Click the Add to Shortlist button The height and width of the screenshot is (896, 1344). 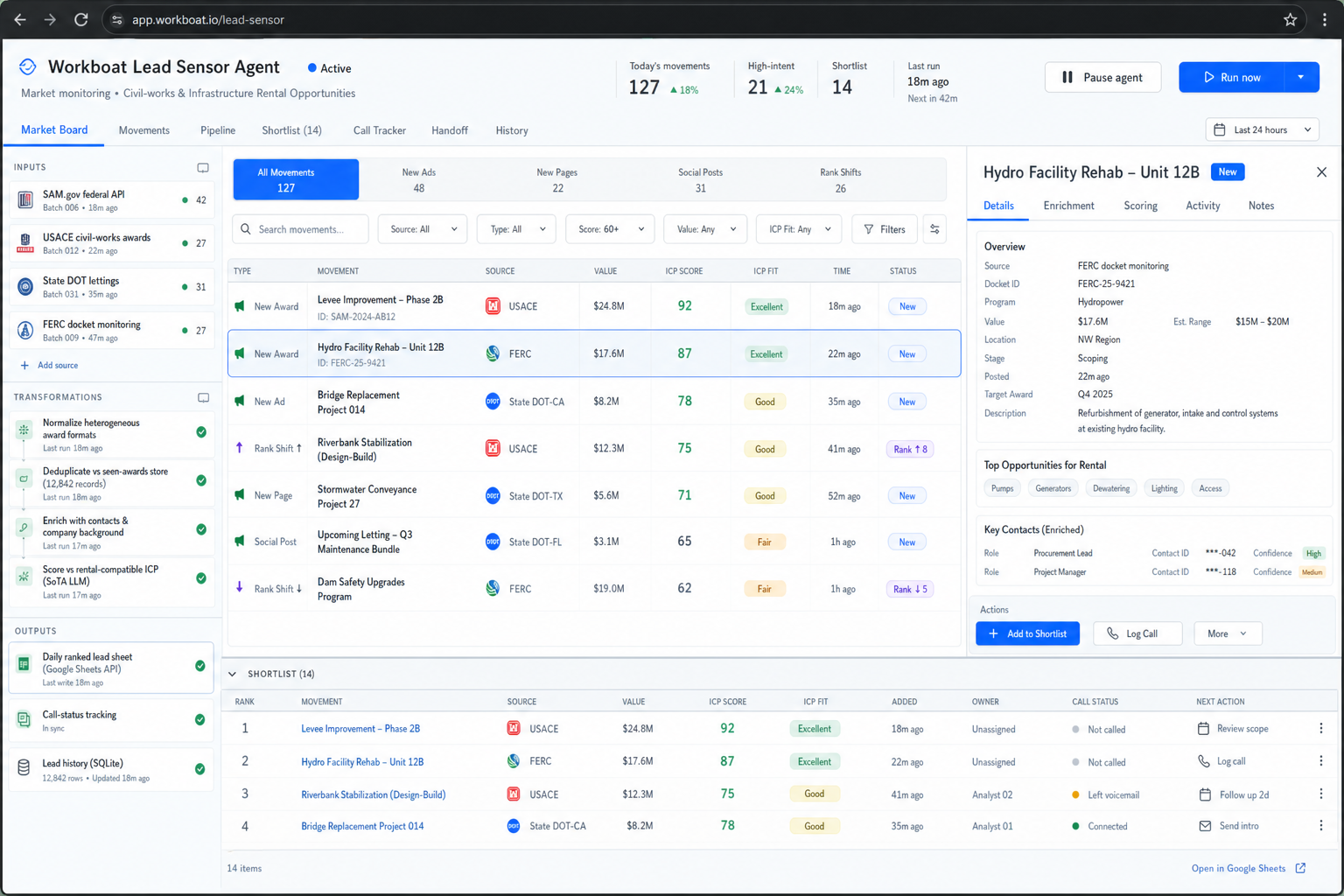tap(1027, 633)
